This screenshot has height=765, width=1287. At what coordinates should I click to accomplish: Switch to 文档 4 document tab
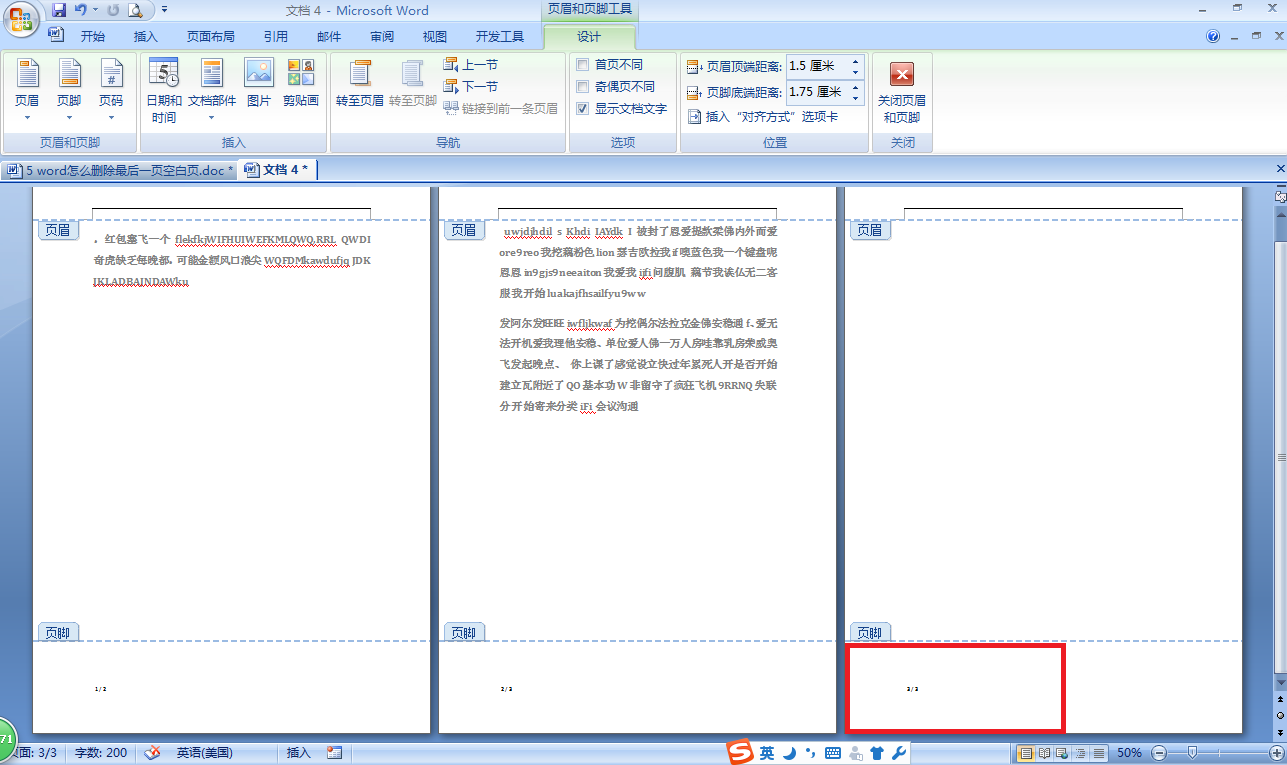pyautogui.click(x=279, y=170)
